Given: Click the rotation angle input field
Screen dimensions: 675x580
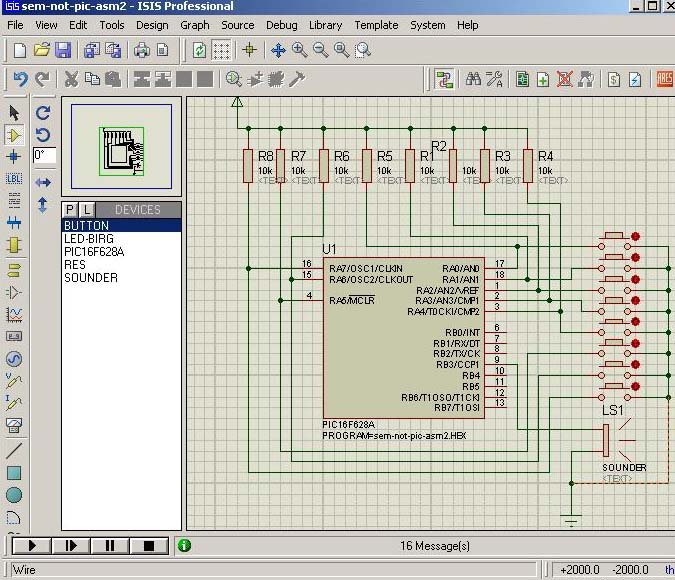Looking at the screenshot, I should (x=44, y=155).
